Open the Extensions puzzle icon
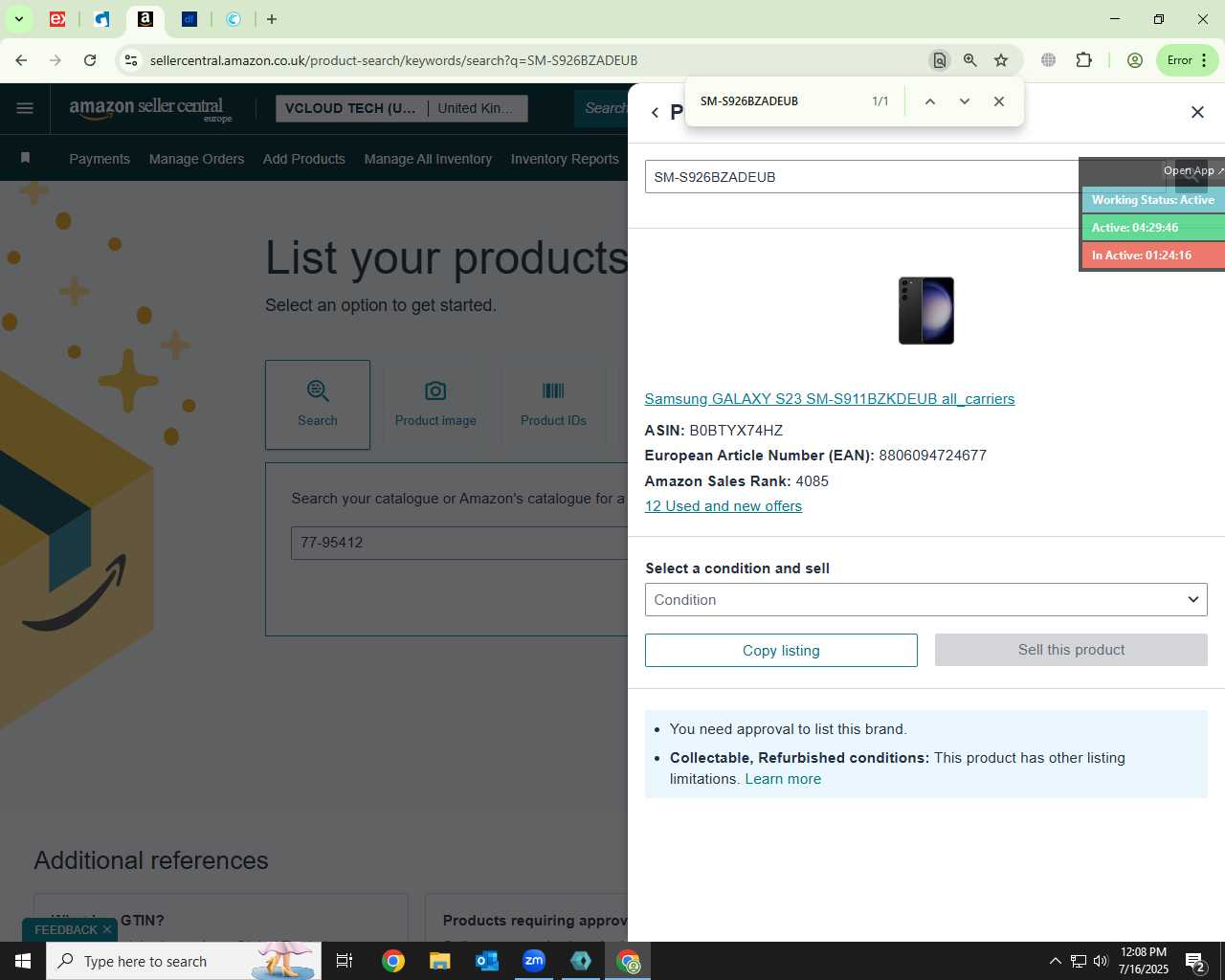This screenshot has width=1225, height=980. click(x=1083, y=60)
